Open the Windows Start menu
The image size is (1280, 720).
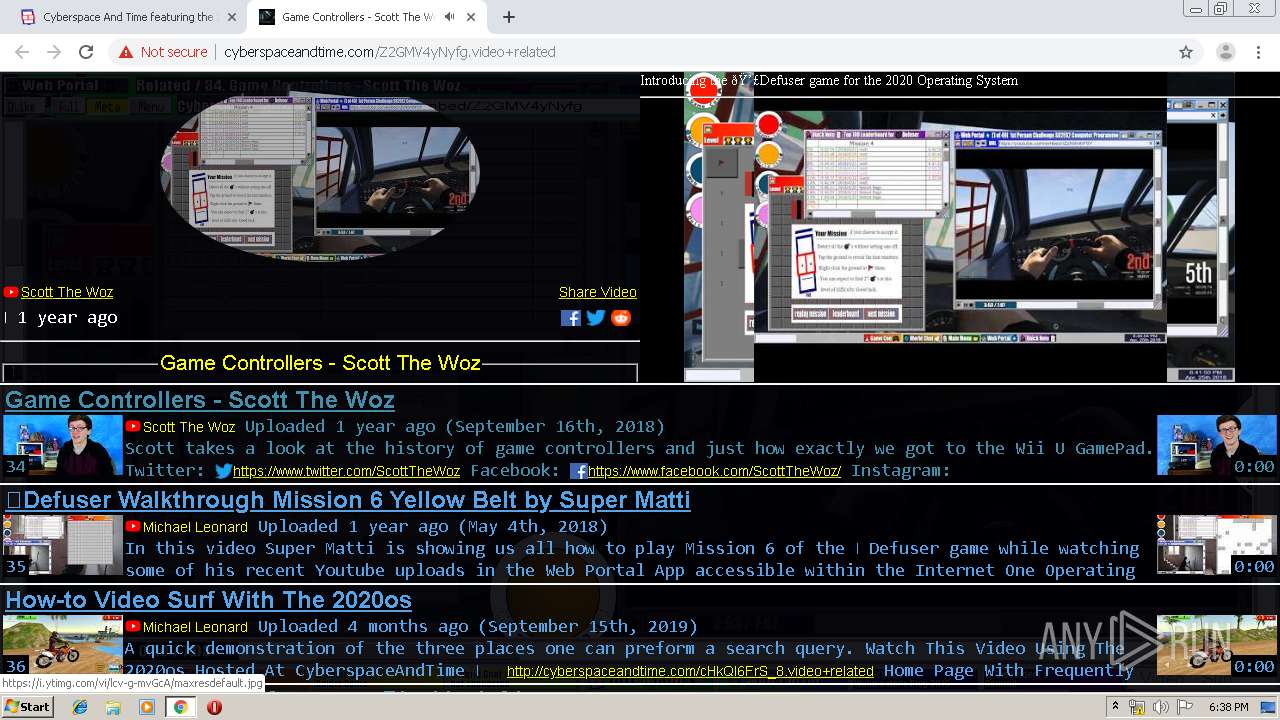[x=27, y=706]
